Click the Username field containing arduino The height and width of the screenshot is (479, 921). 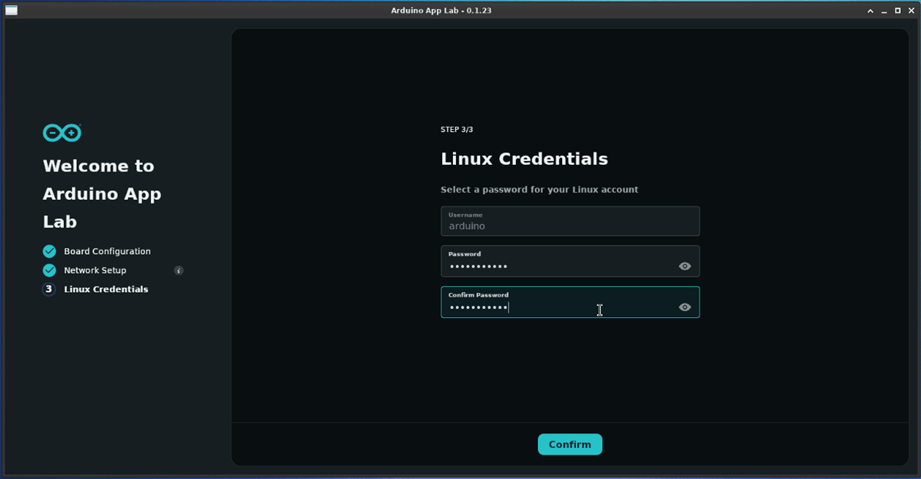[x=569, y=221]
